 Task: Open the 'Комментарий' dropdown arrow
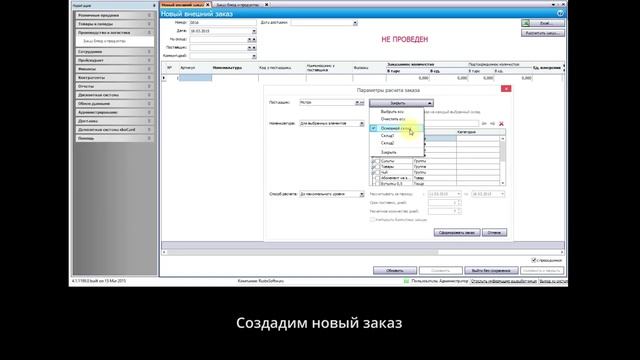pos(254,56)
